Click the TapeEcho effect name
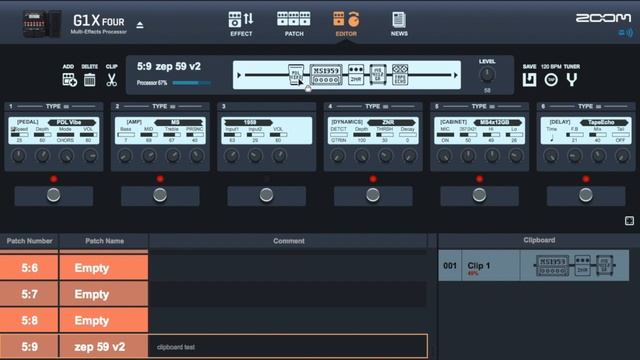Screen dimensions: 640x360 604,122
